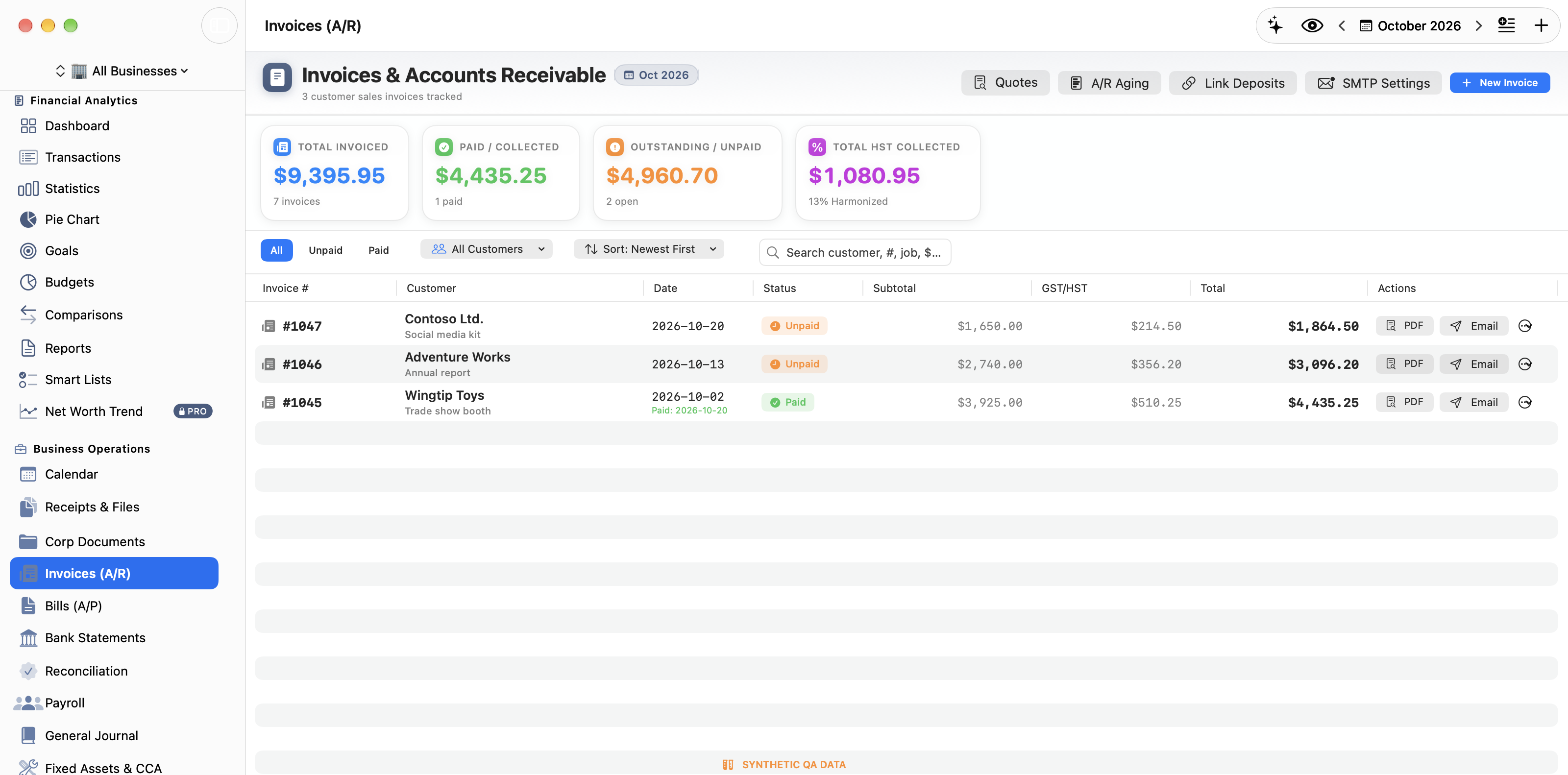Open SMTP Settings
Viewport: 1568px width, 775px height.
pyautogui.click(x=1373, y=83)
